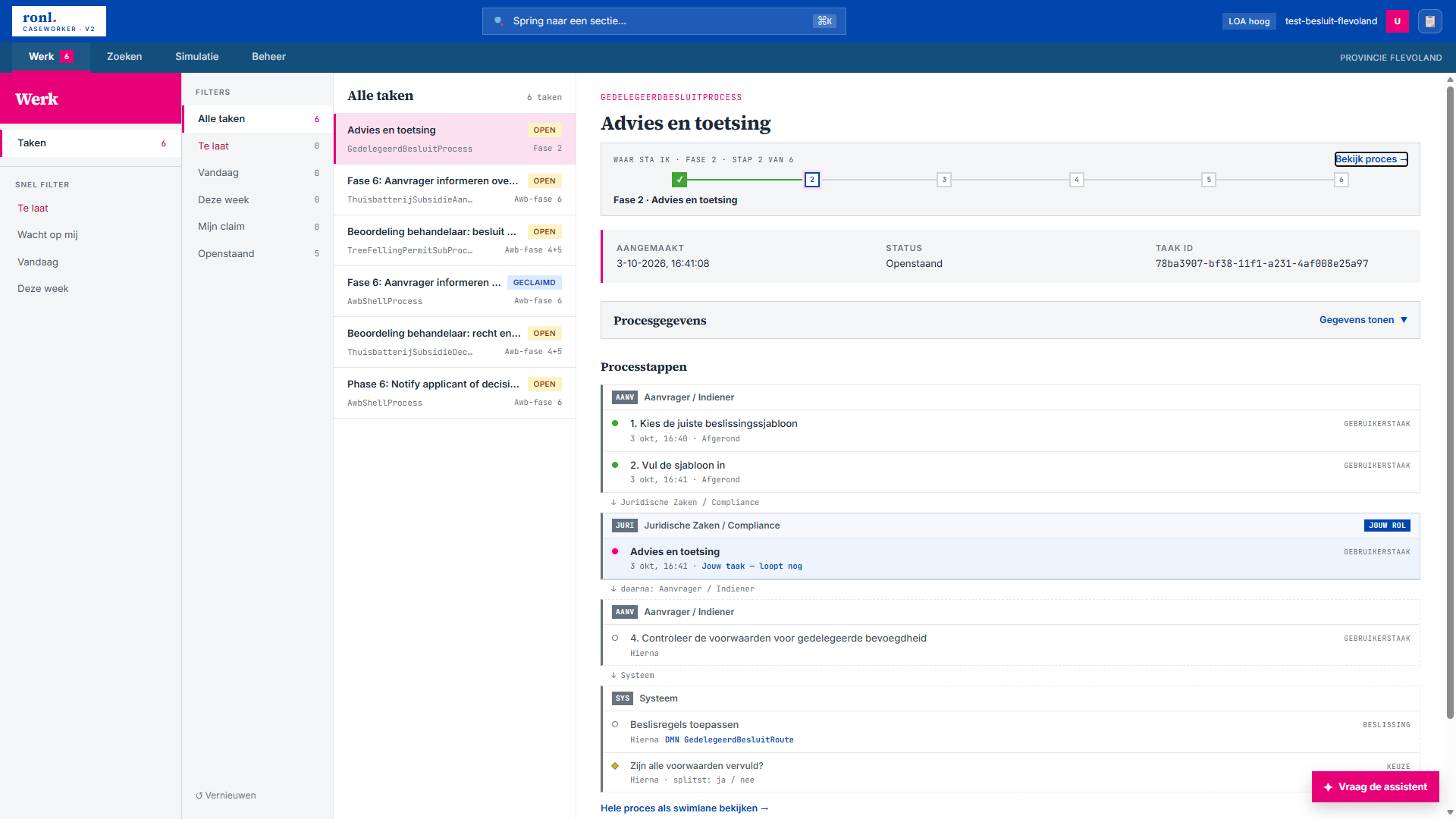Open Vraag de assistent button
The width and height of the screenshot is (1456, 819).
click(x=1376, y=787)
